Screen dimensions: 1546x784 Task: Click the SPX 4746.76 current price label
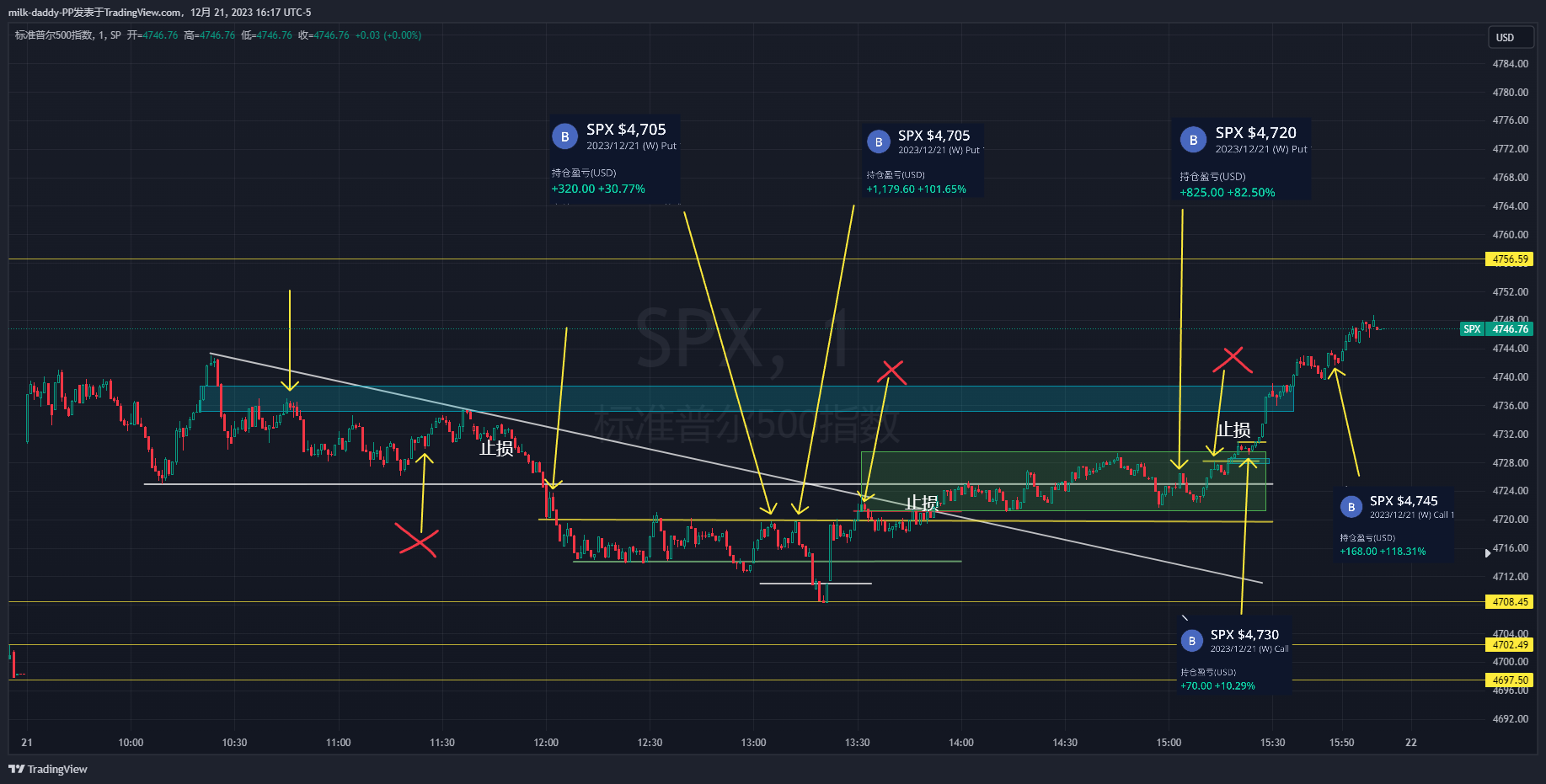pos(1496,329)
